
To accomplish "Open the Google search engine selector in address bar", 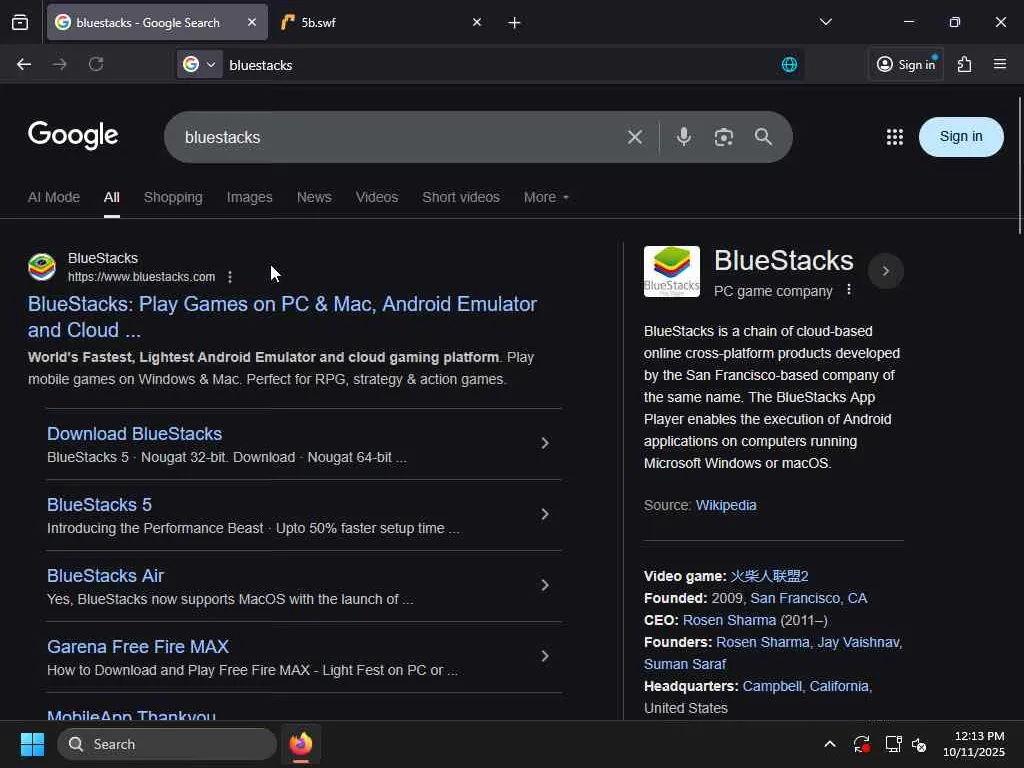I will [x=199, y=64].
